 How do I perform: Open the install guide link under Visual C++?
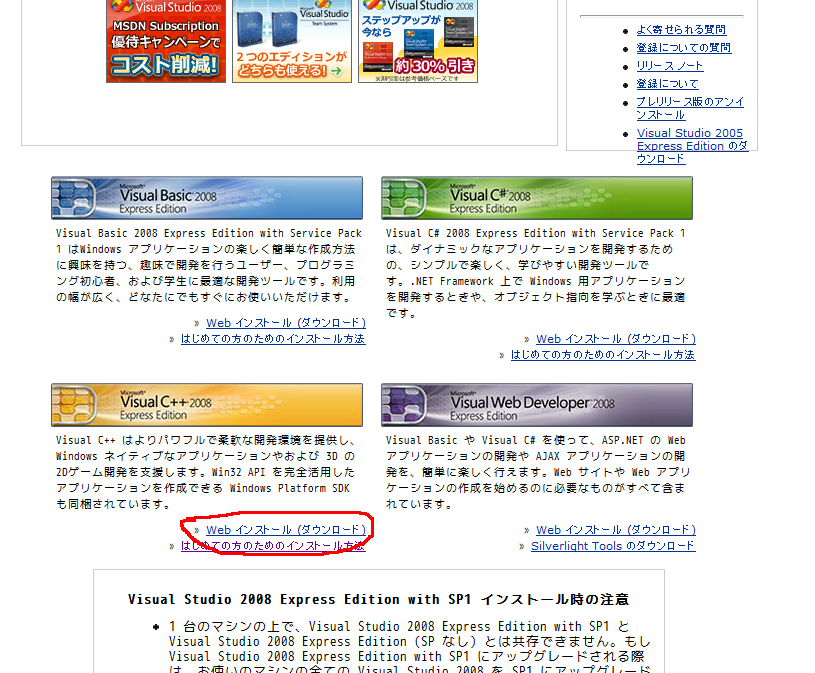click(x=273, y=546)
